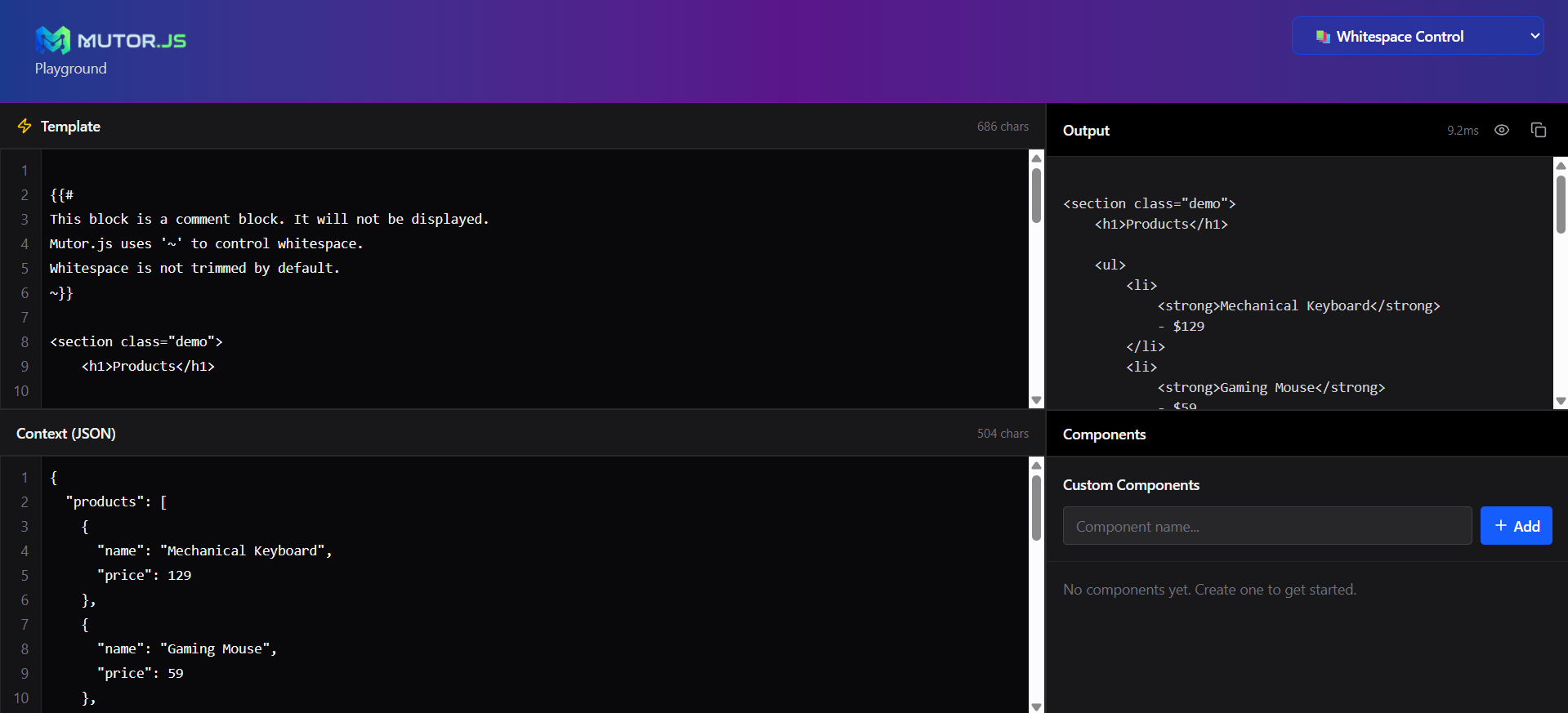The image size is (1568, 713).
Task: Click the Template editor scrollbar thumb
Action: click(x=1036, y=195)
